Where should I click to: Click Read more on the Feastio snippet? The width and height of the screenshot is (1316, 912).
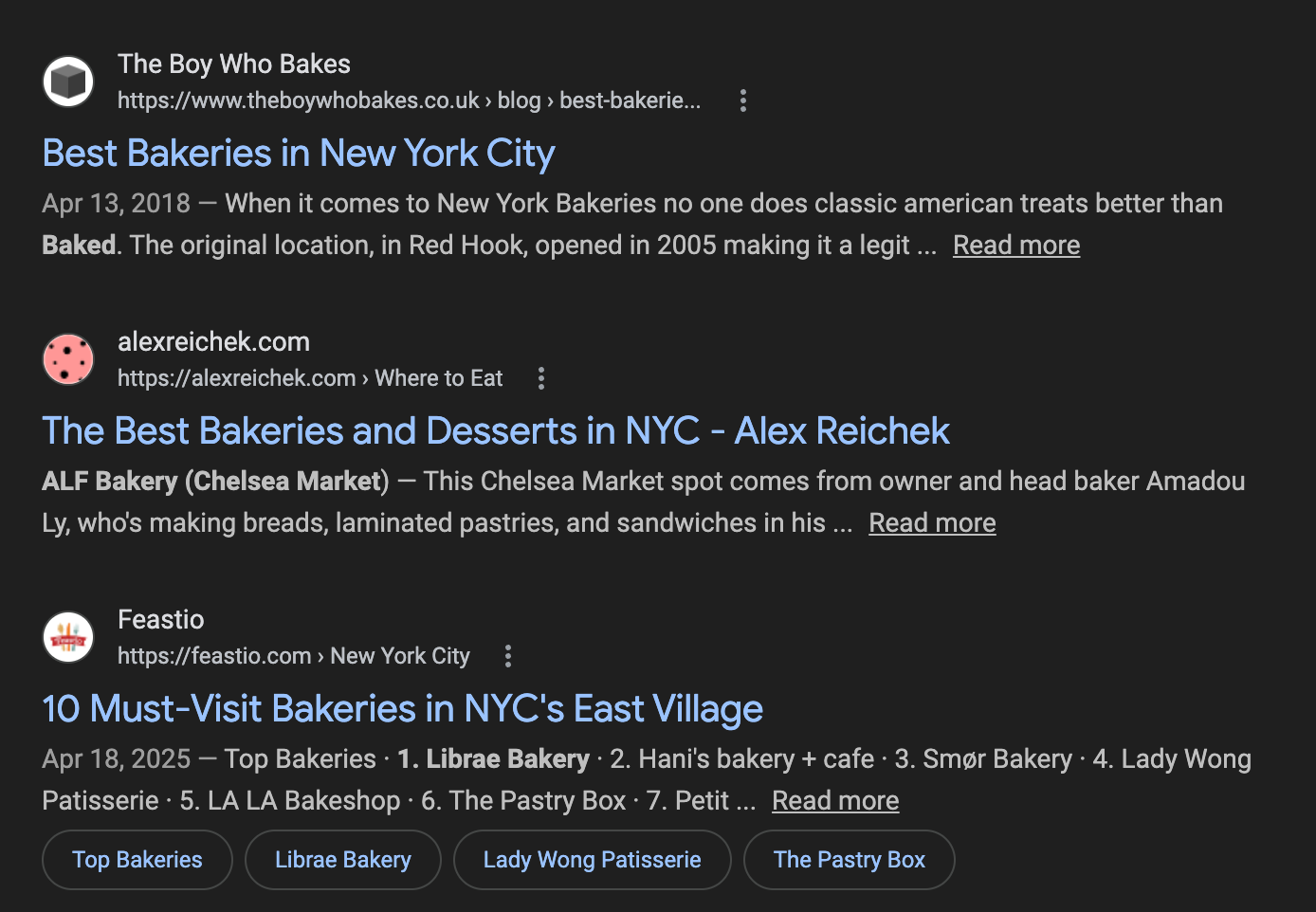tap(834, 800)
